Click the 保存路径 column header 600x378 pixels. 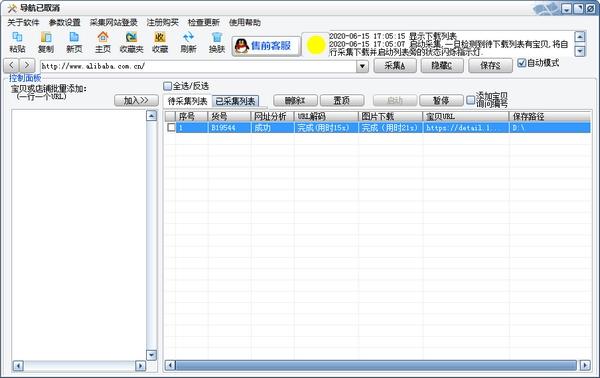coord(550,116)
